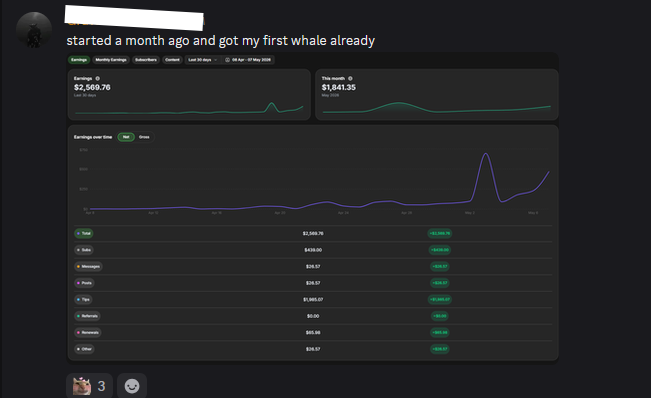Image resolution: width=651 pixels, height=398 pixels.
Task: Open the Last 30 days dropdown
Action: tap(203, 60)
